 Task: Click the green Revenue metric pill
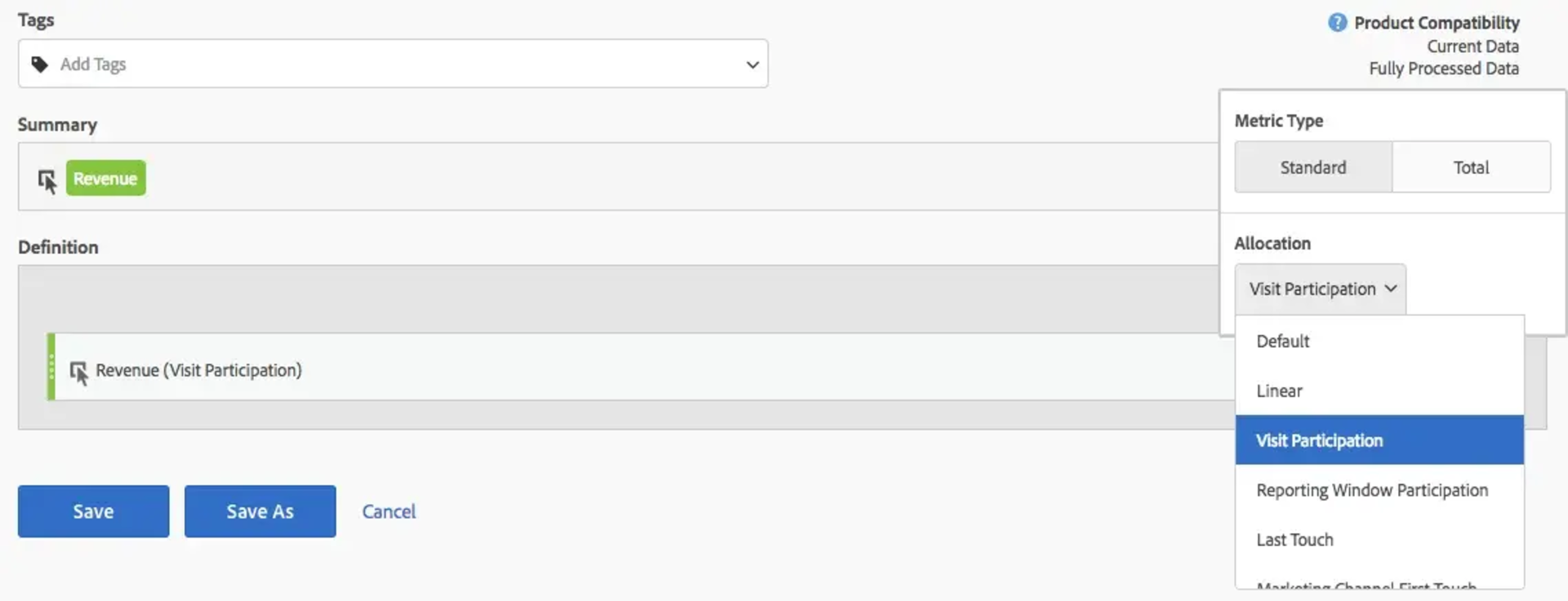point(105,177)
